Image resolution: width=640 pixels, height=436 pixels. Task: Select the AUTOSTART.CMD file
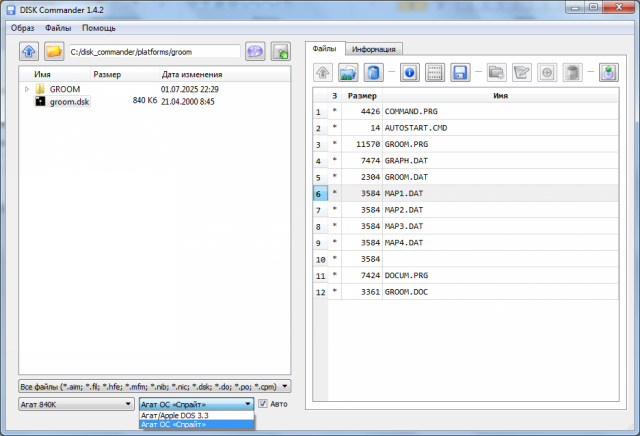pyautogui.click(x=416, y=128)
